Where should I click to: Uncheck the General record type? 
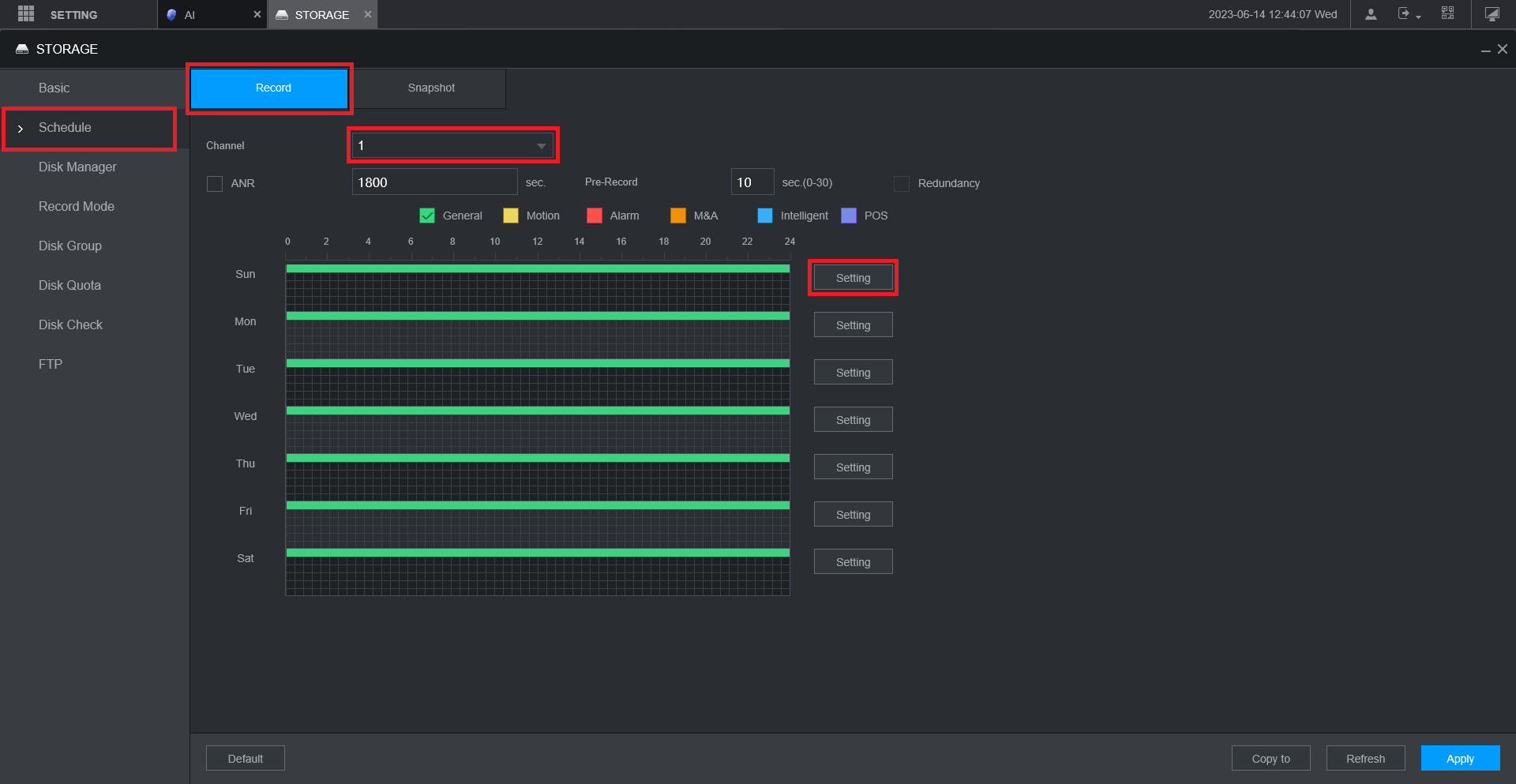pyautogui.click(x=427, y=216)
